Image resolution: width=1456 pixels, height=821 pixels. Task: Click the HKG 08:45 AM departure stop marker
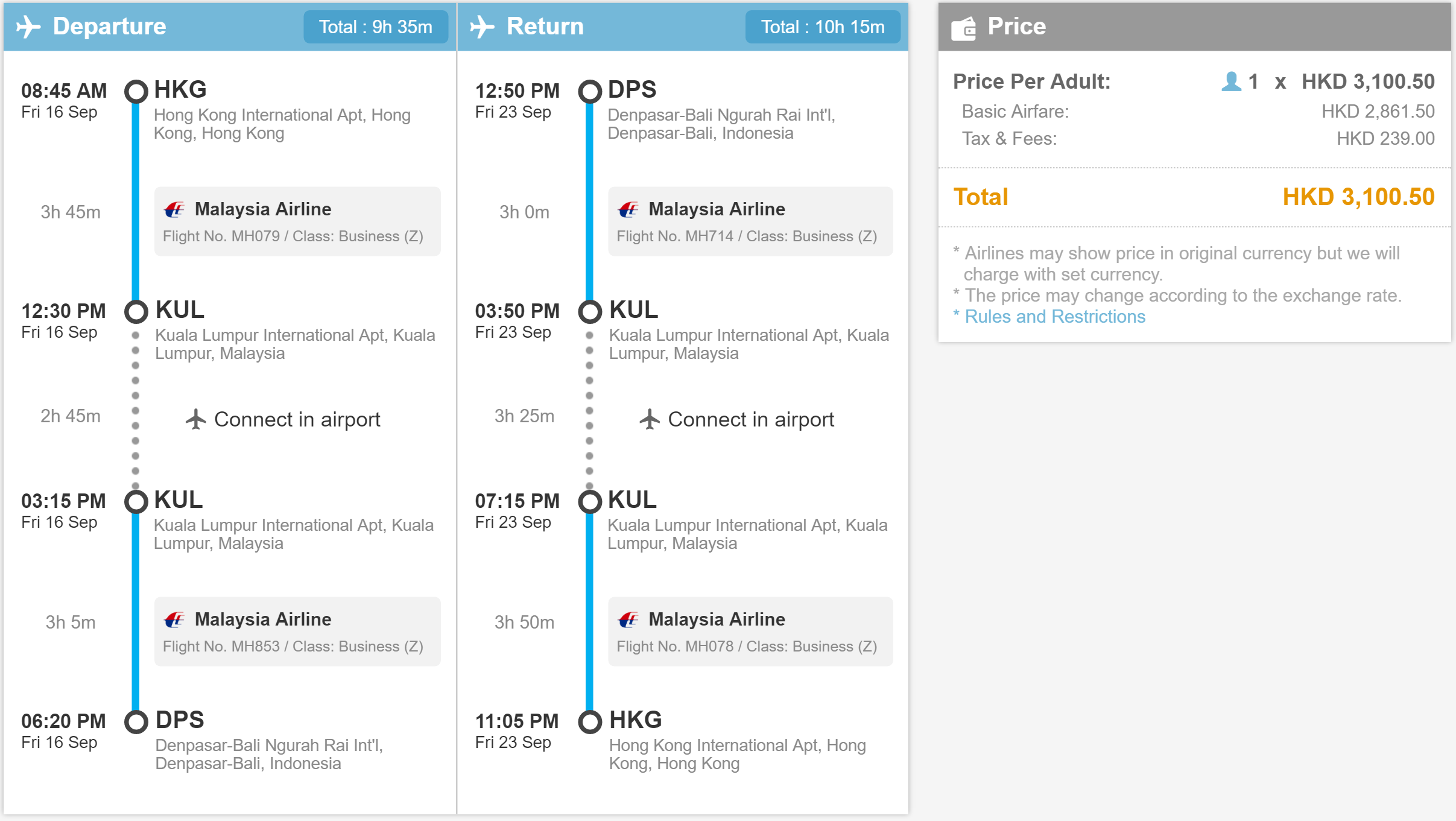[x=136, y=91]
